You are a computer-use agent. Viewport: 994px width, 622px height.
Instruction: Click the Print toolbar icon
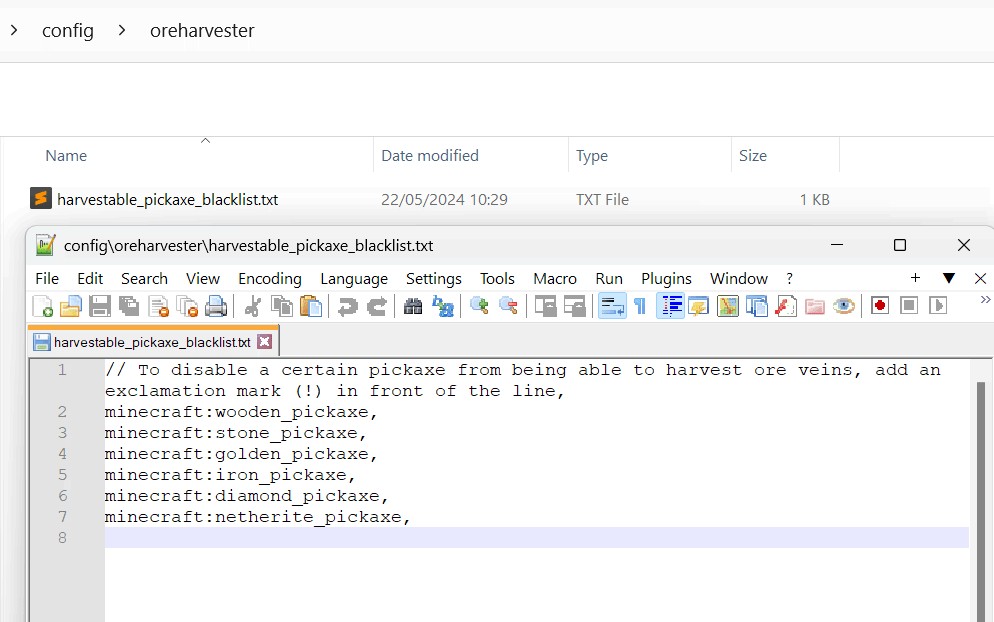[x=216, y=306]
